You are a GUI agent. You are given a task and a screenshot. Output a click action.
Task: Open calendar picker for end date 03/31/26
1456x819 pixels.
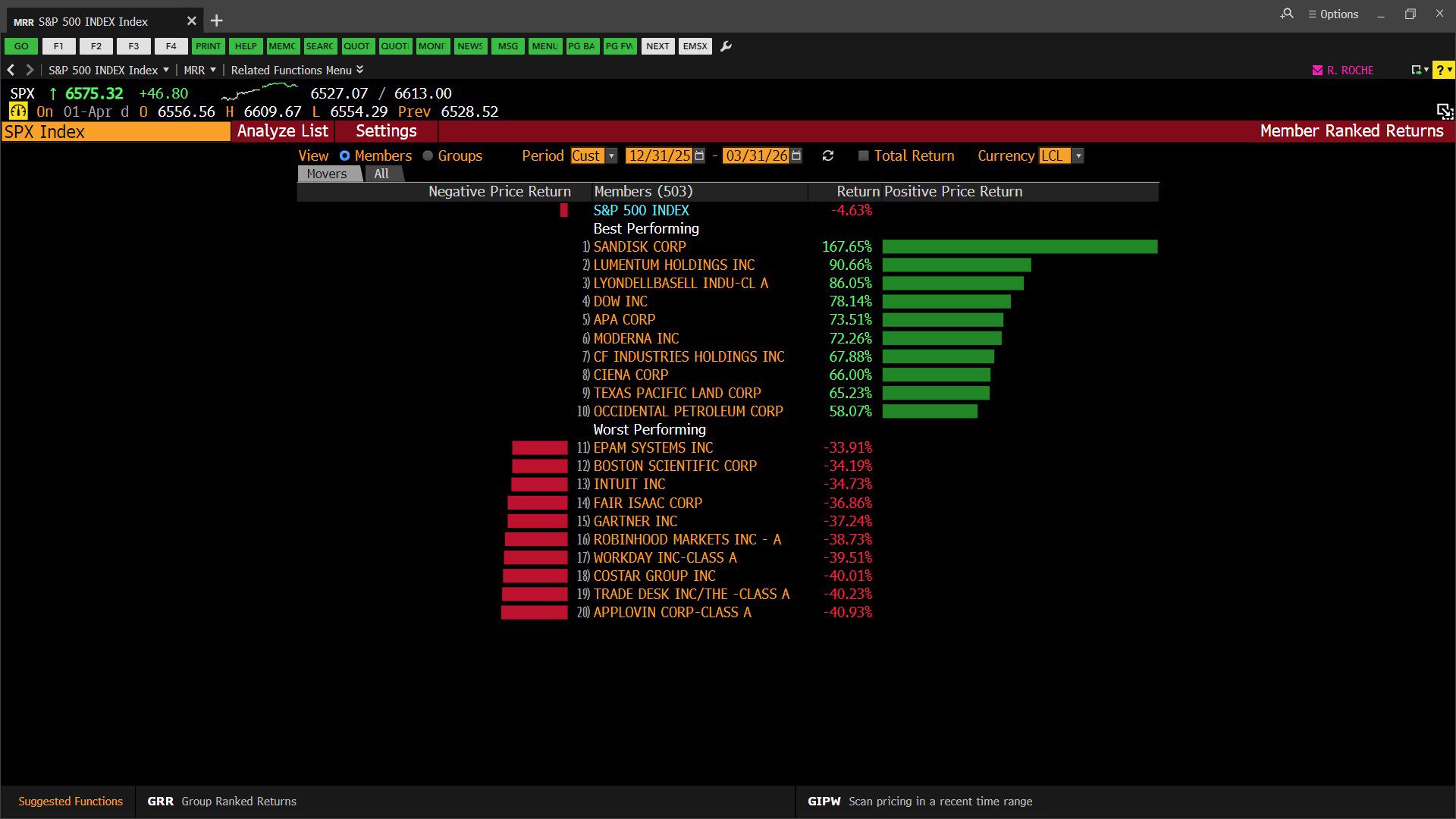click(x=796, y=155)
